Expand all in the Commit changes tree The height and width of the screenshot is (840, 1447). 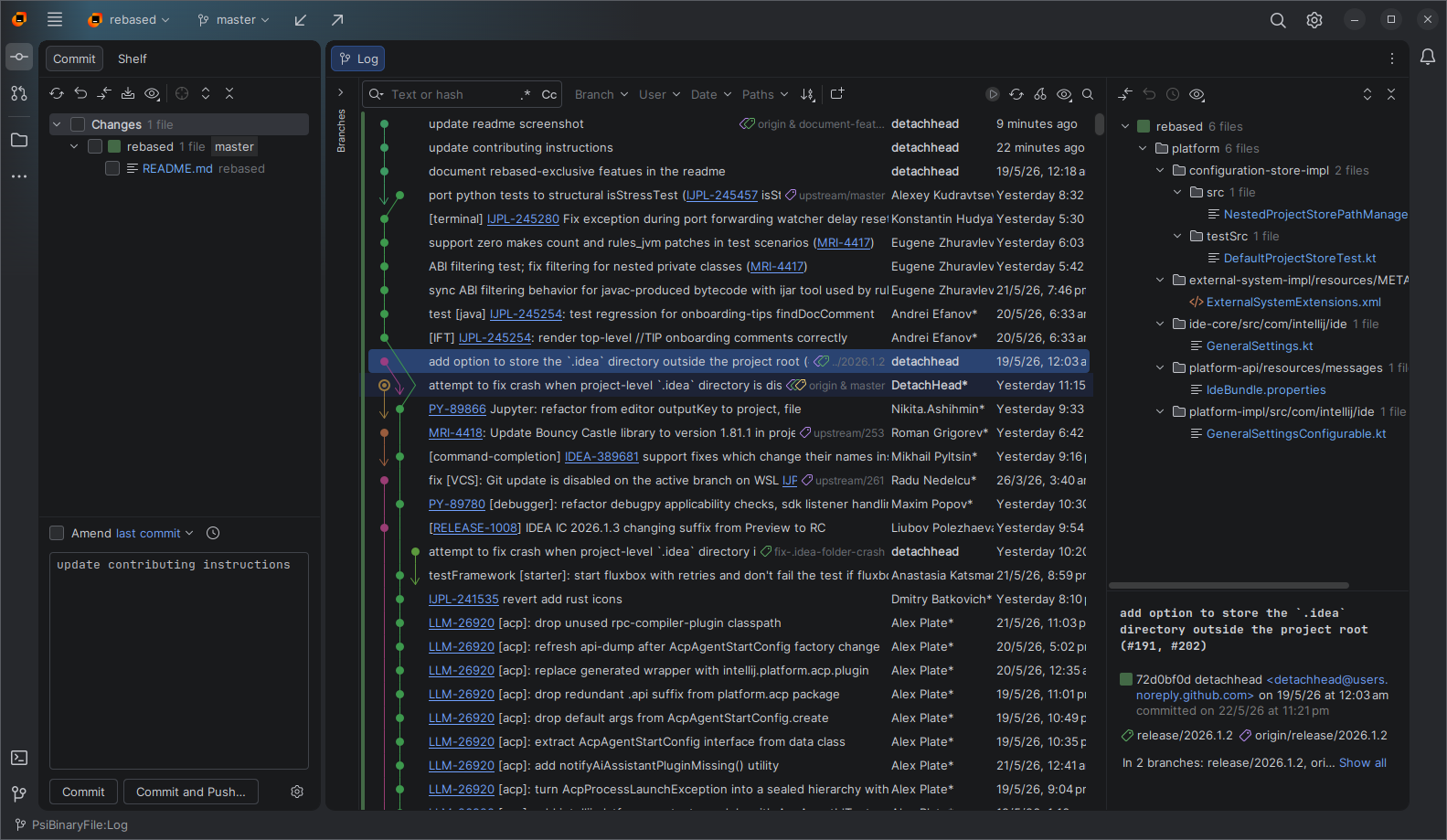[206, 93]
